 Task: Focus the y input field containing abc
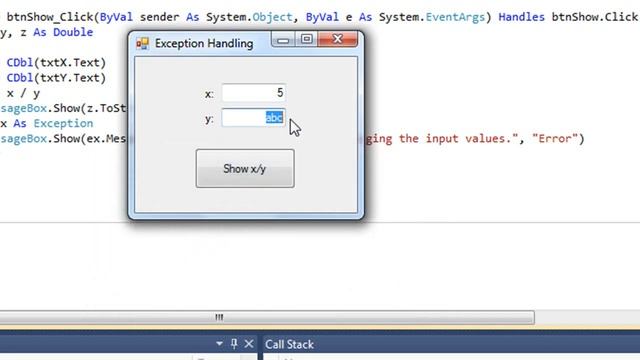(x=253, y=118)
